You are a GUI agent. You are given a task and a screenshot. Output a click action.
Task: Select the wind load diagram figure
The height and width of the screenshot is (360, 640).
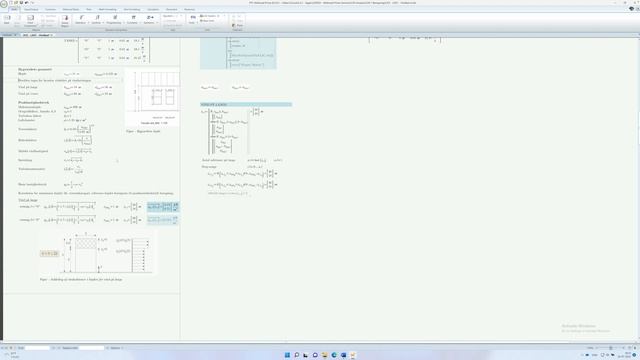coord(98,253)
